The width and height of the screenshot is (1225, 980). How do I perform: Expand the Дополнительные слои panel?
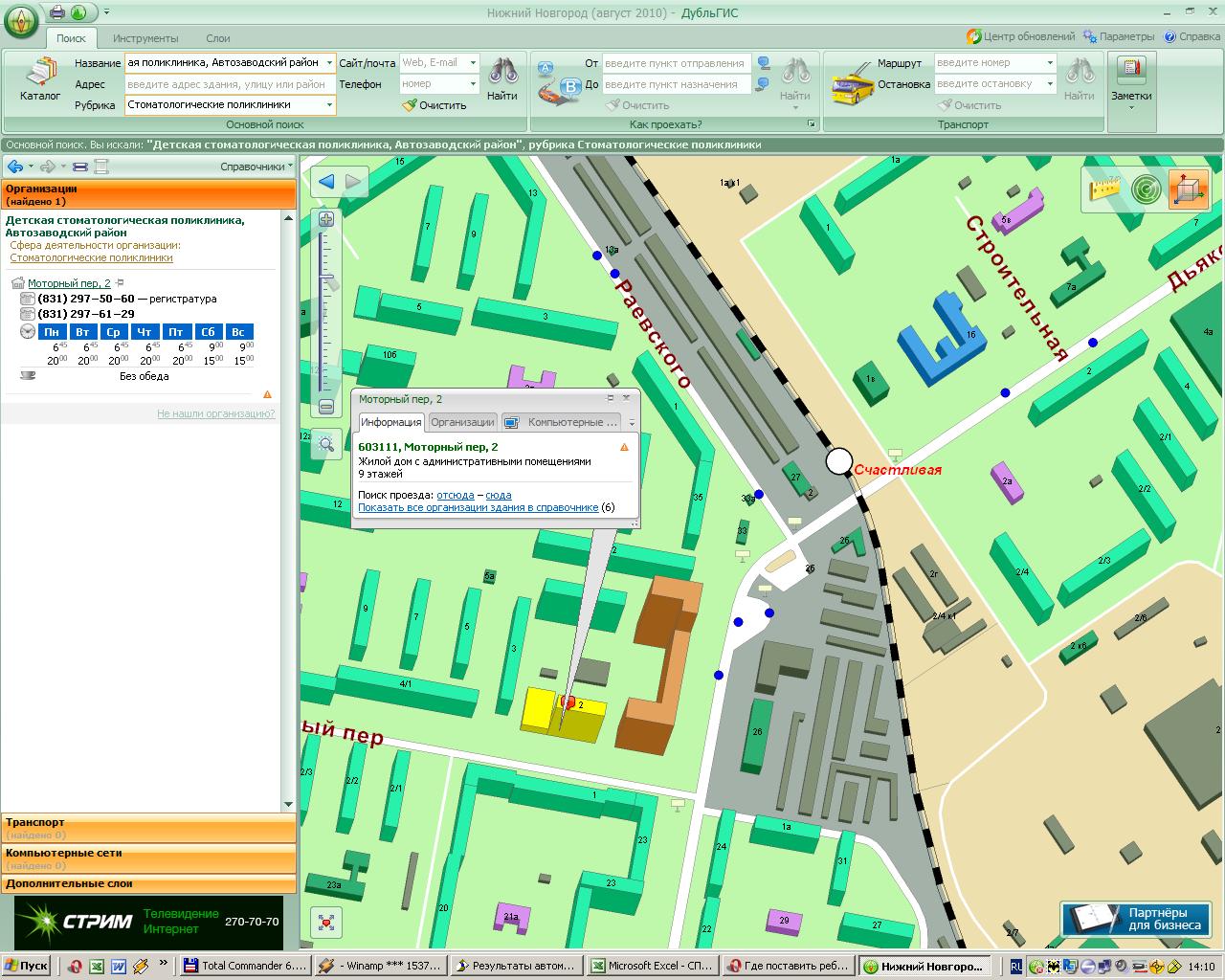point(148,883)
